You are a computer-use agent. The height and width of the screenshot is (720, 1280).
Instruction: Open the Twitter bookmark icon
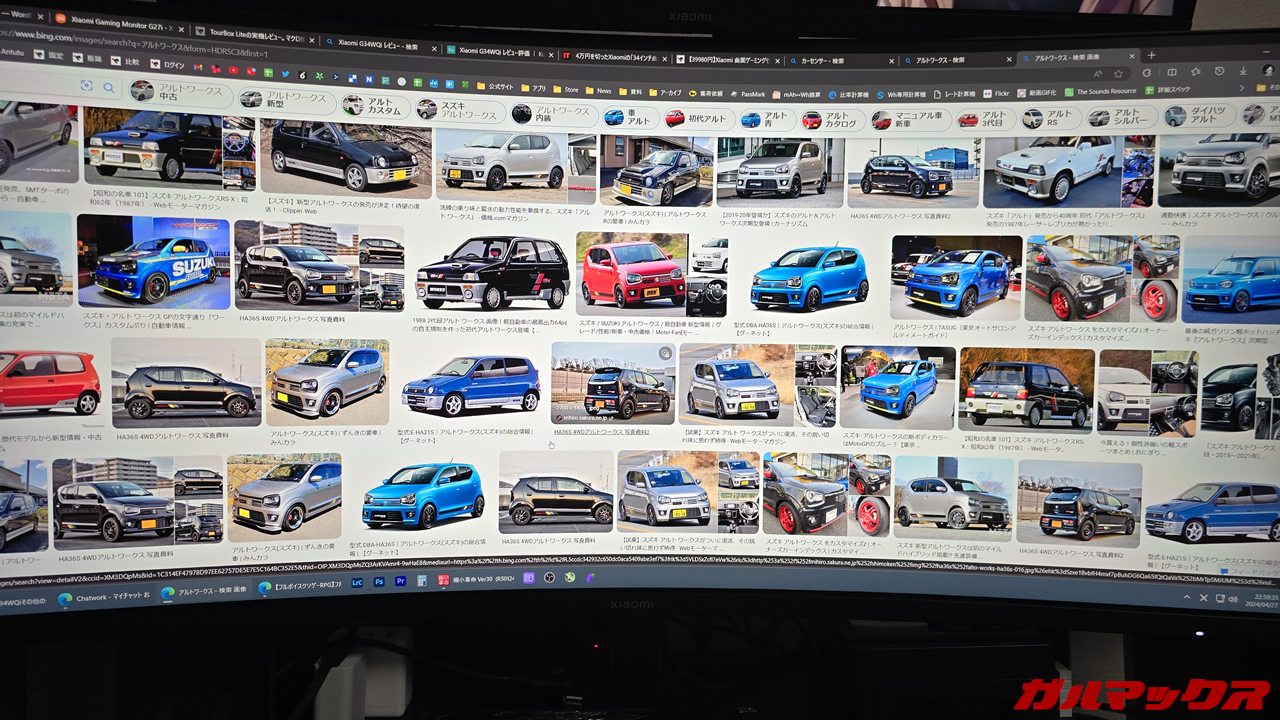tap(285, 73)
